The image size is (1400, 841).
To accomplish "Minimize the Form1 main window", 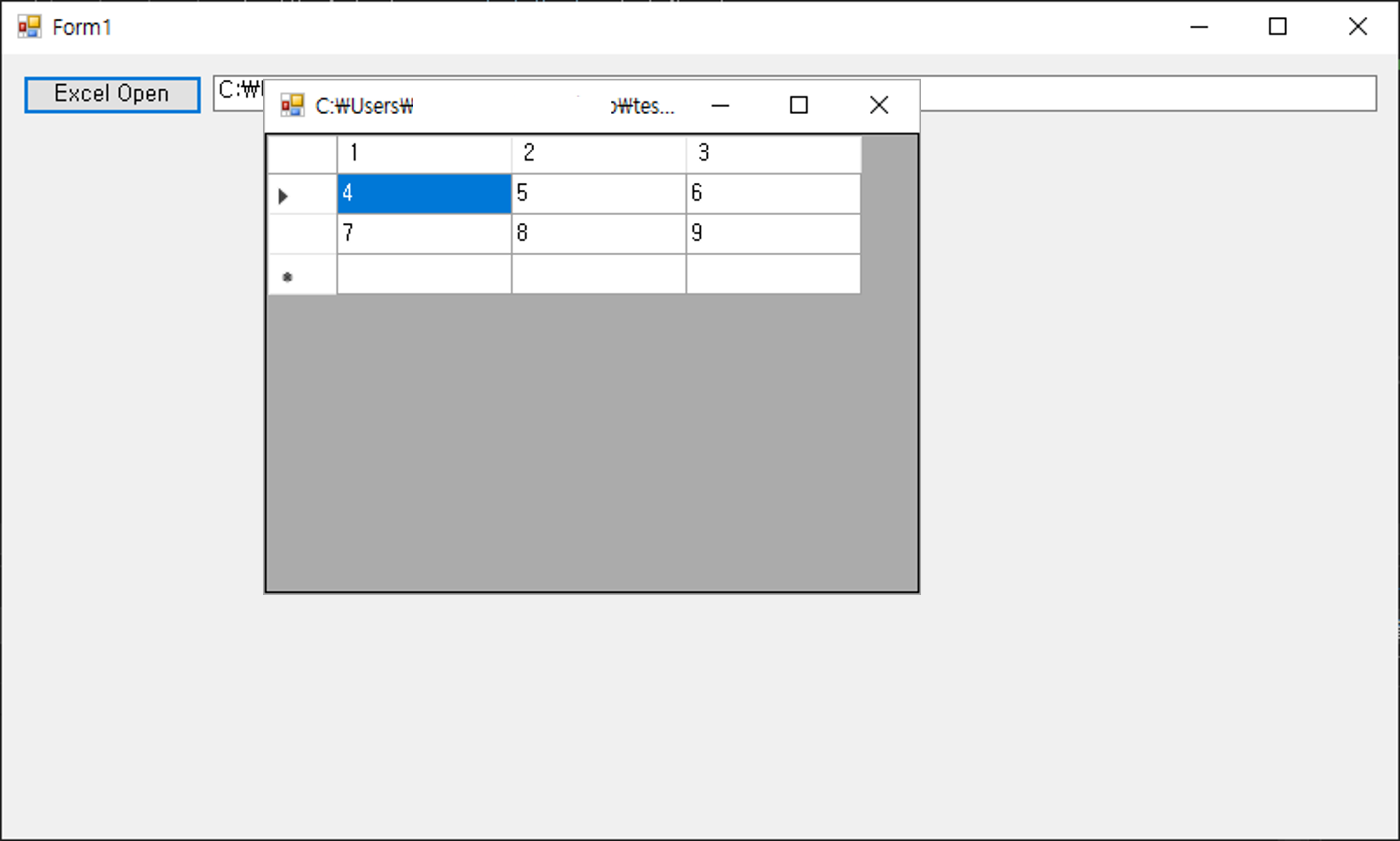I will (1199, 26).
